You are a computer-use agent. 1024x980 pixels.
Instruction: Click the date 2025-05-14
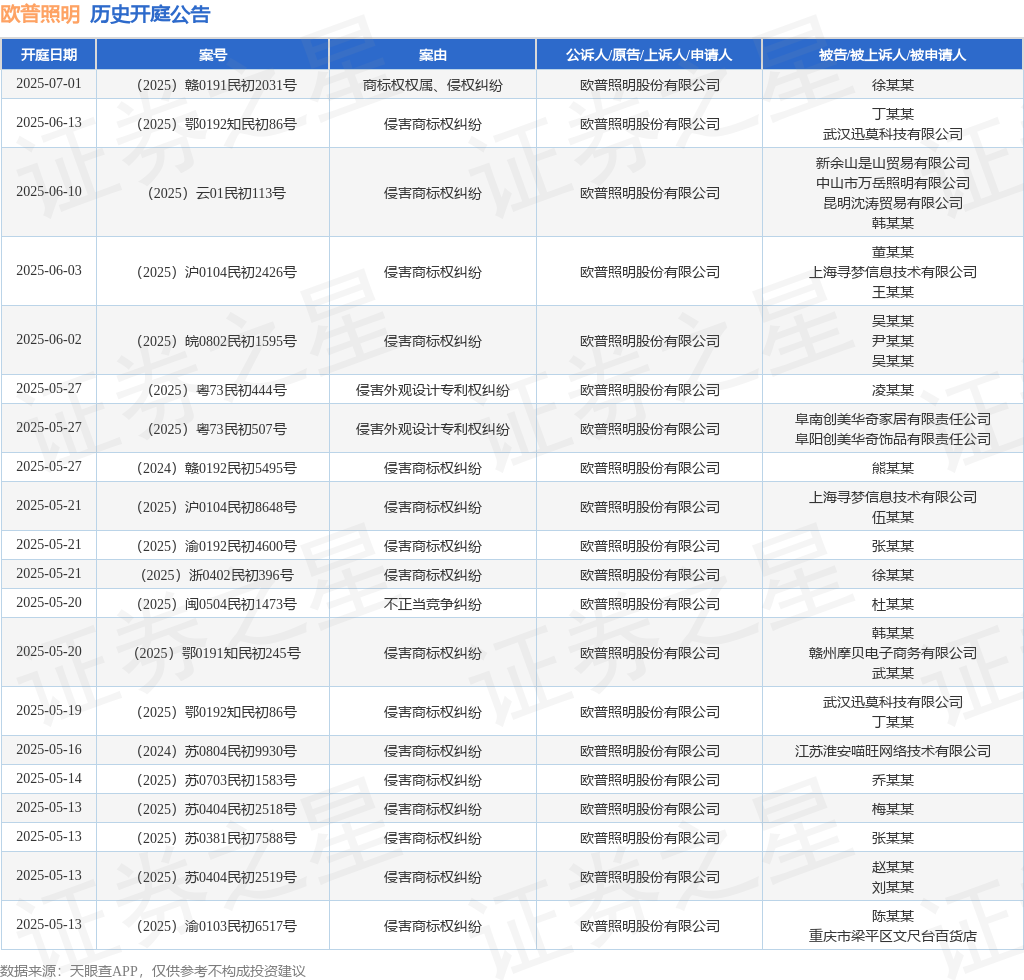coord(49,778)
